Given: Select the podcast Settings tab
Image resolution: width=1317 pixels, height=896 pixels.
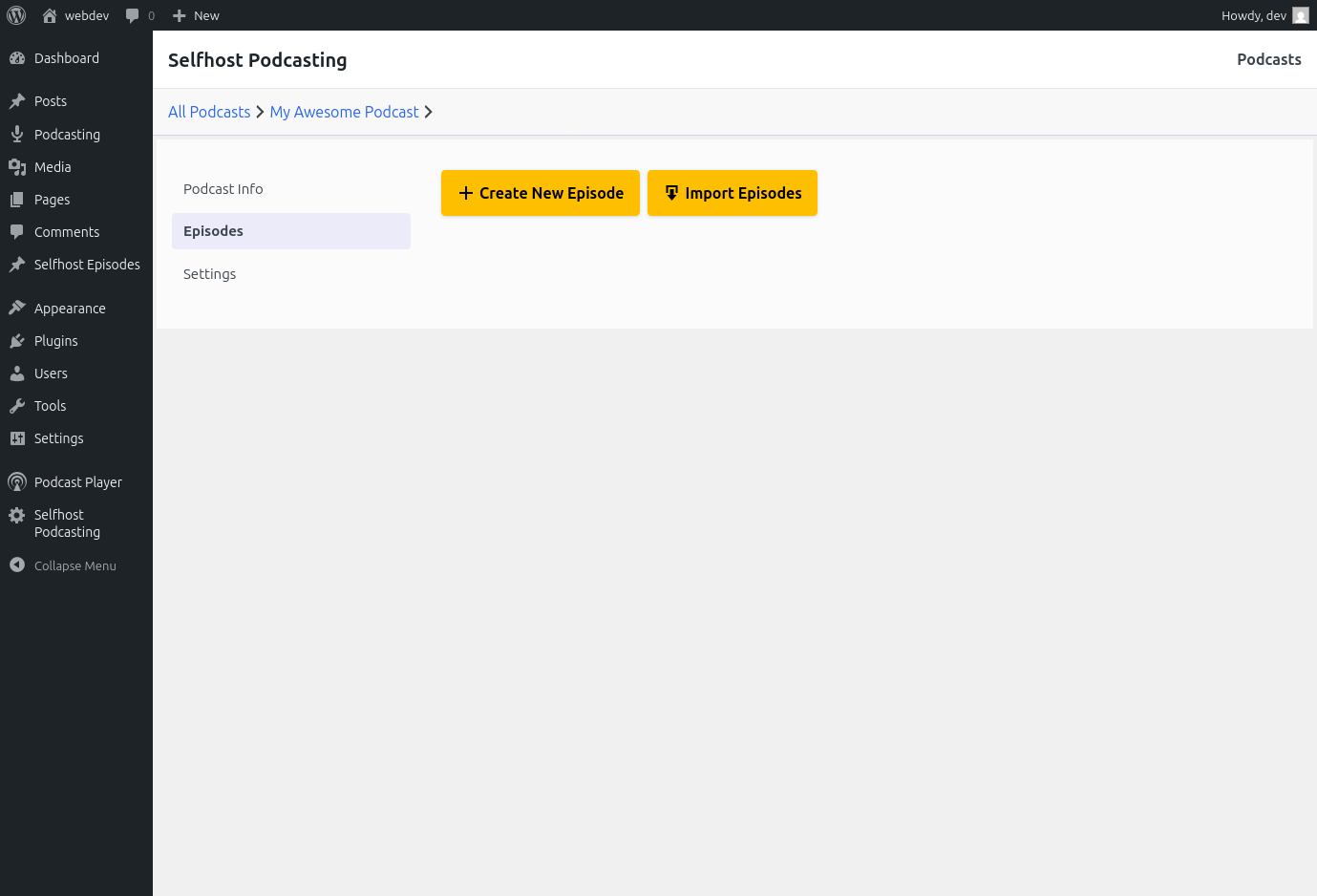Looking at the screenshot, I should pyautogui.click(x=291, y=274).
